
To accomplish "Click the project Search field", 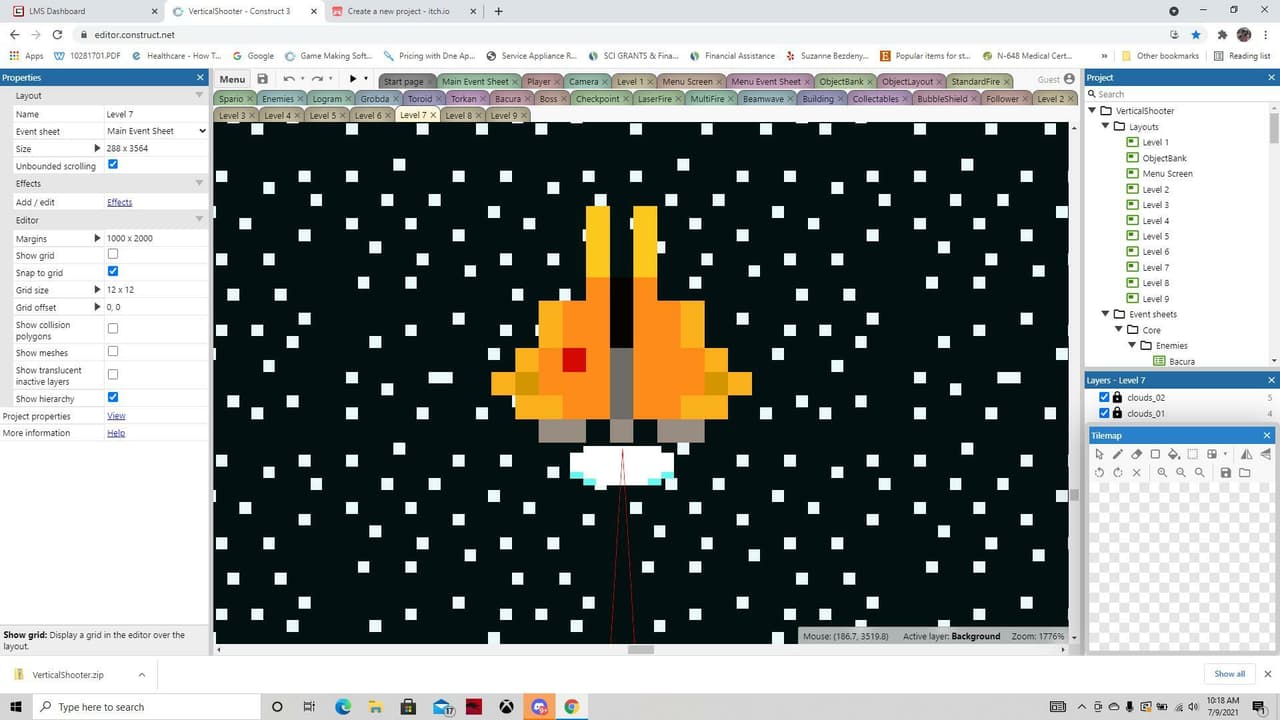I will 1181,94.
